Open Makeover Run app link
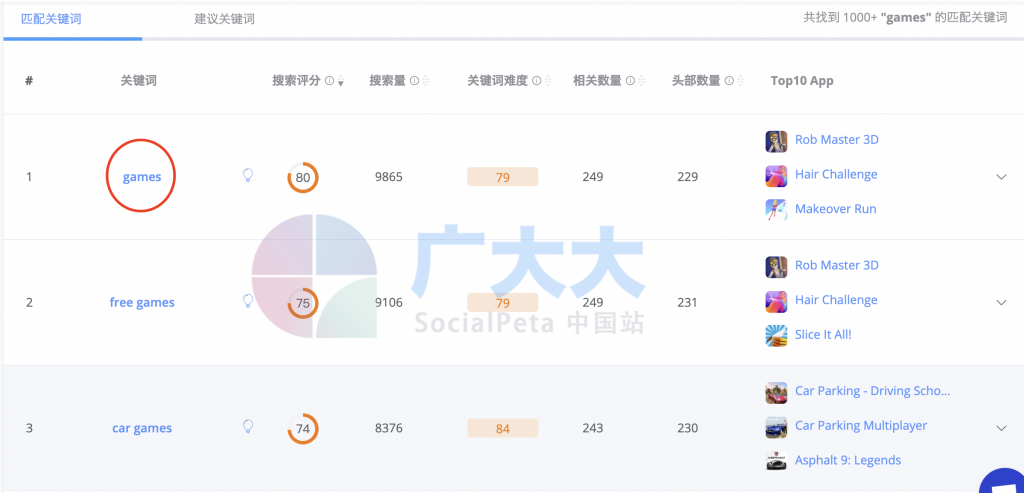Screen dimensions: 1024x493 coord(835,209)
